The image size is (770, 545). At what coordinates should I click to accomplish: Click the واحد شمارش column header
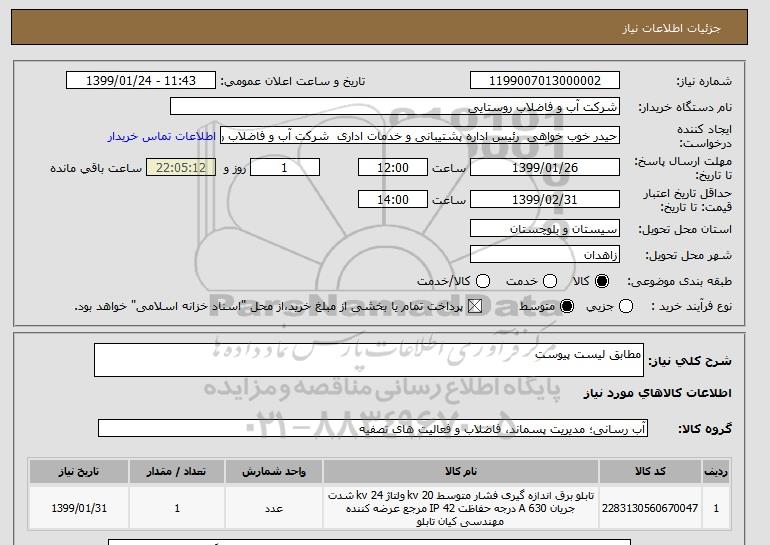(x=274, y=471)
